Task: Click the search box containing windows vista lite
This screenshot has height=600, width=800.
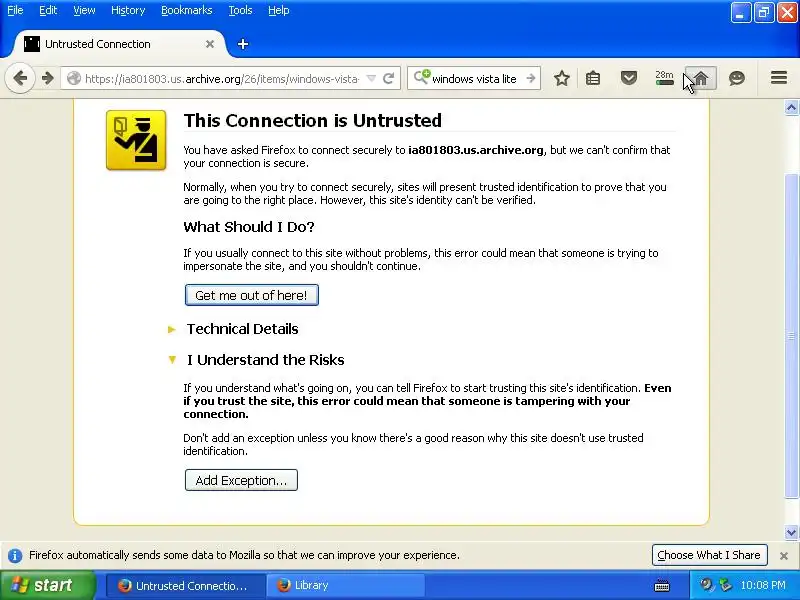Action: click(474, 79)
